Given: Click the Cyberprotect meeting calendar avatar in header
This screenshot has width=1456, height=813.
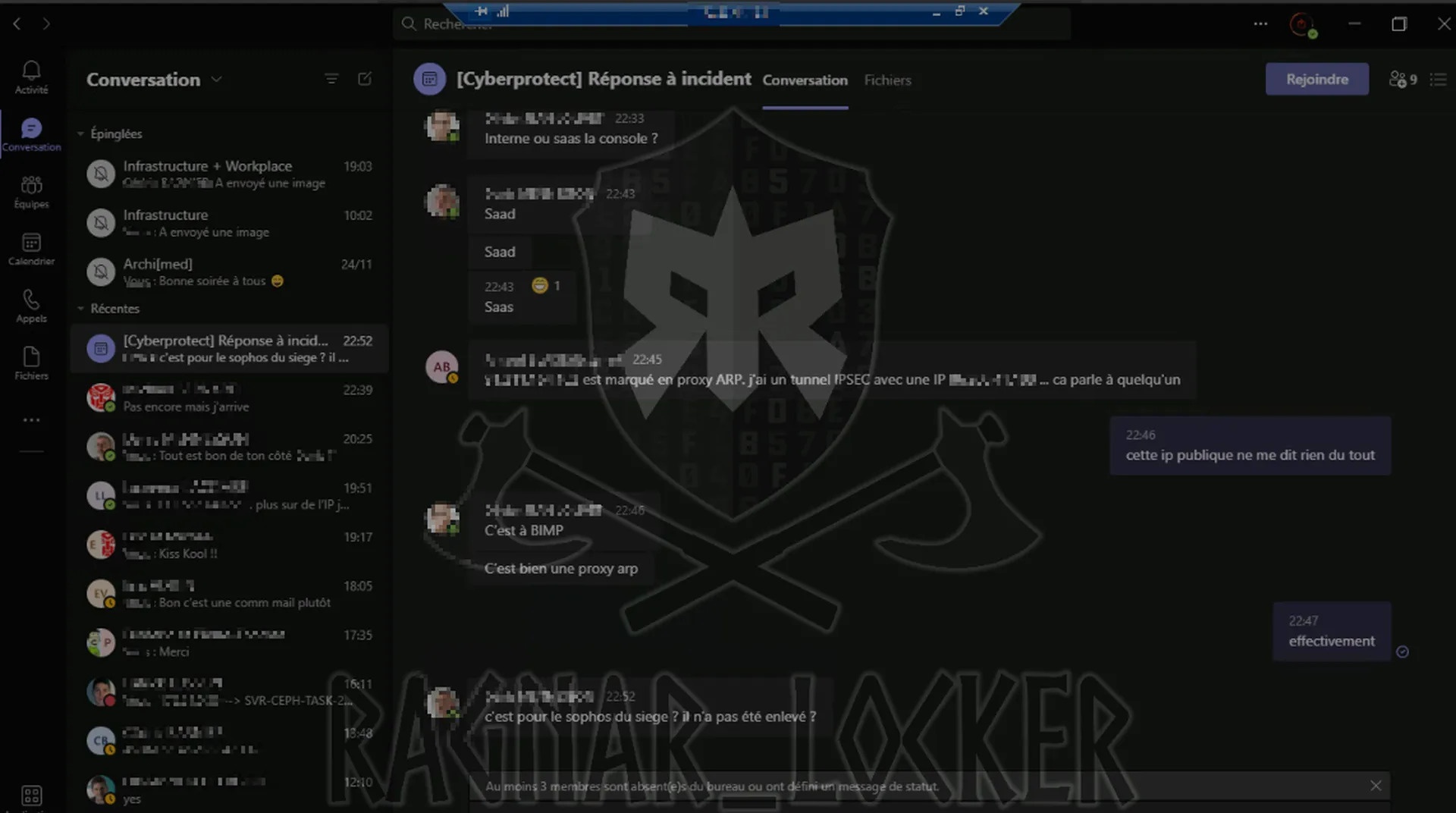Looking at the screenshot, I should pyautogui.click(x=429, y=79).
